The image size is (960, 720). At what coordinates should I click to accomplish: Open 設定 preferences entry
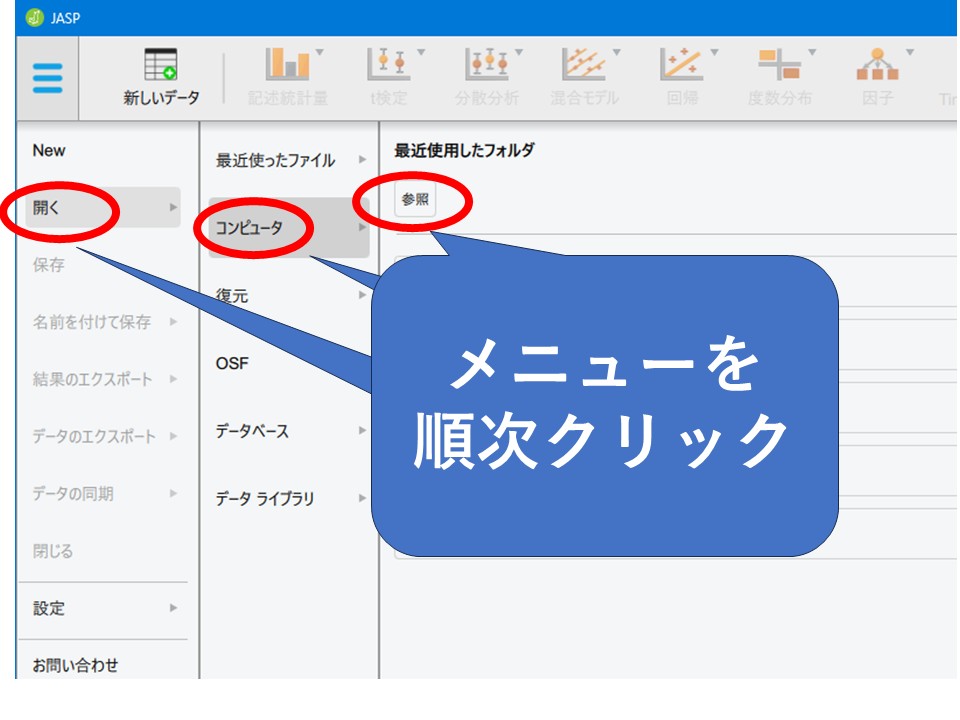coord(48,608)
